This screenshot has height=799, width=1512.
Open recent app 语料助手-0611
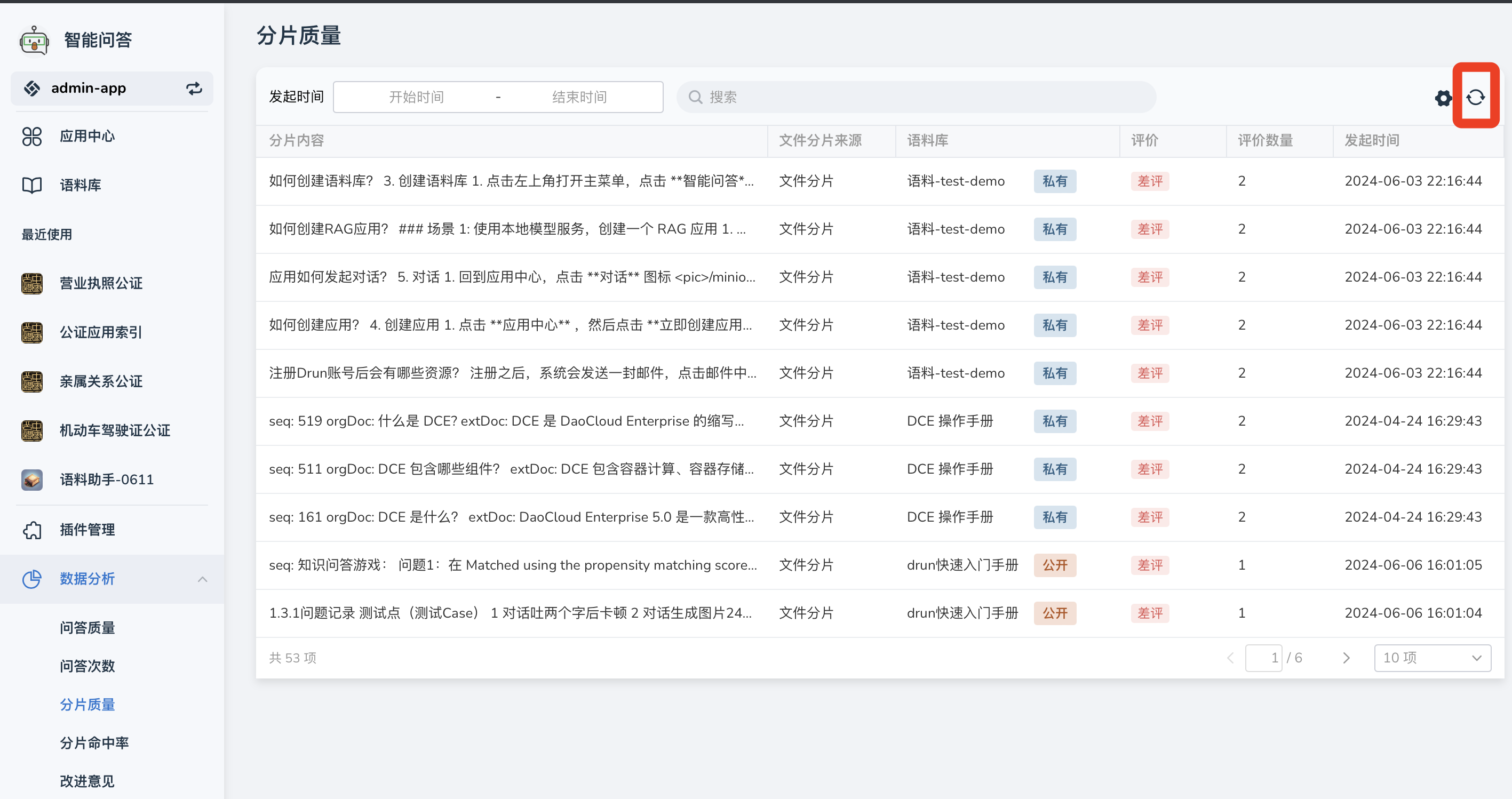point(106,480)
